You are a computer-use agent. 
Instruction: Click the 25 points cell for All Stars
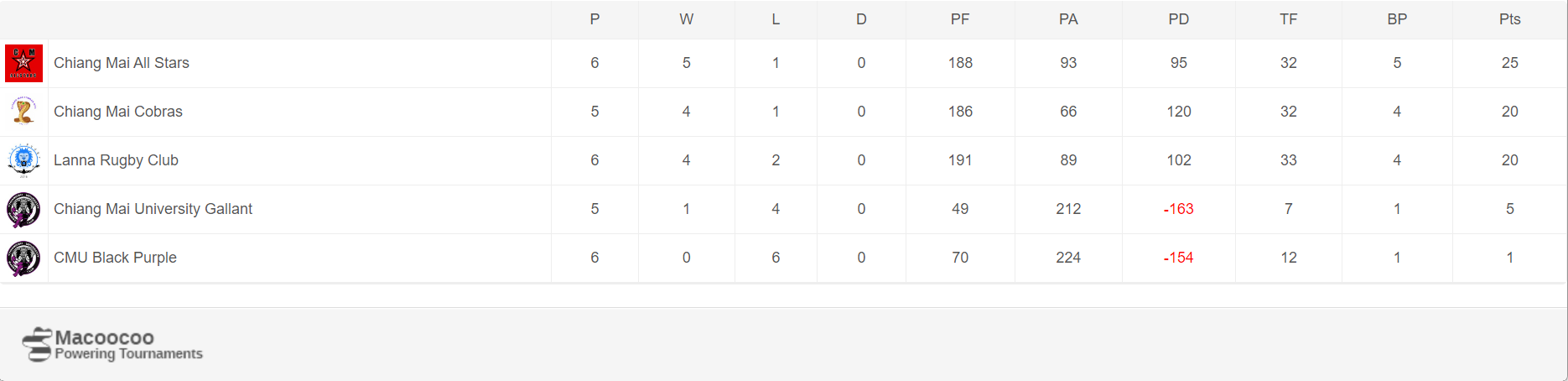(x=1509, y=63)
